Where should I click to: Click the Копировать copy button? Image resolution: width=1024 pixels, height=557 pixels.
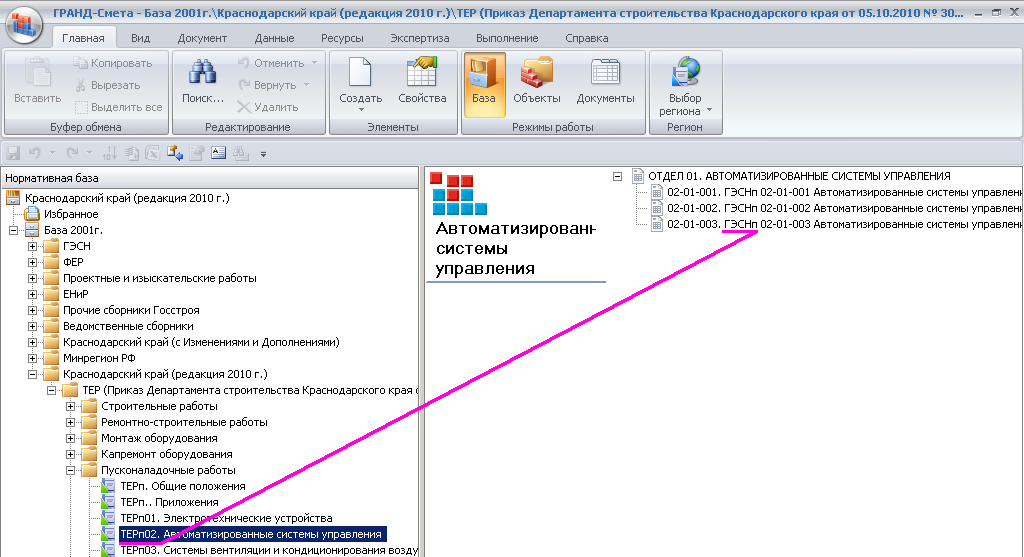coord(113,63)
